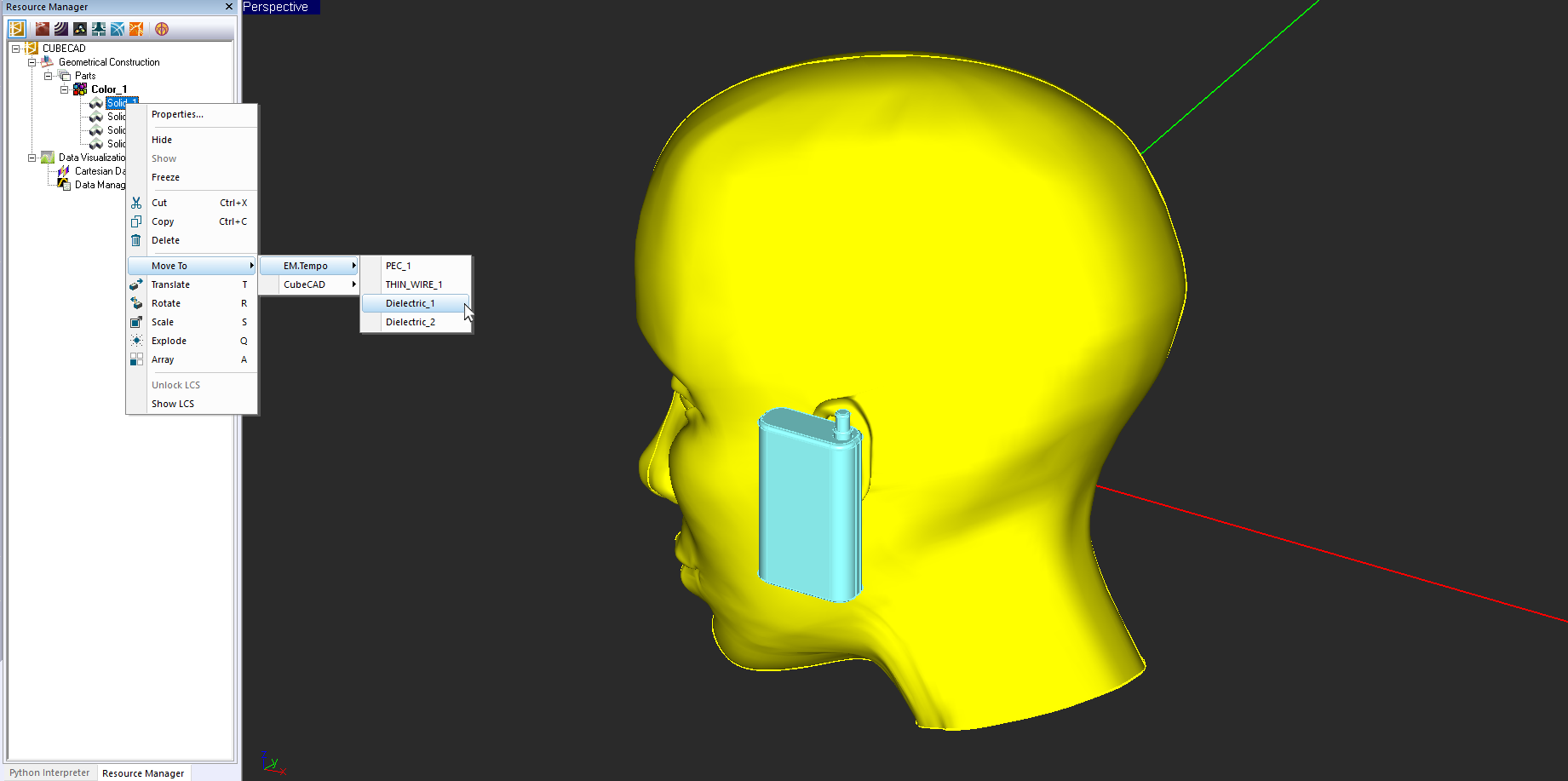Choose the Explode tool icon
This screenshot has width=1568, height=781.
click(x=136, y=341)
